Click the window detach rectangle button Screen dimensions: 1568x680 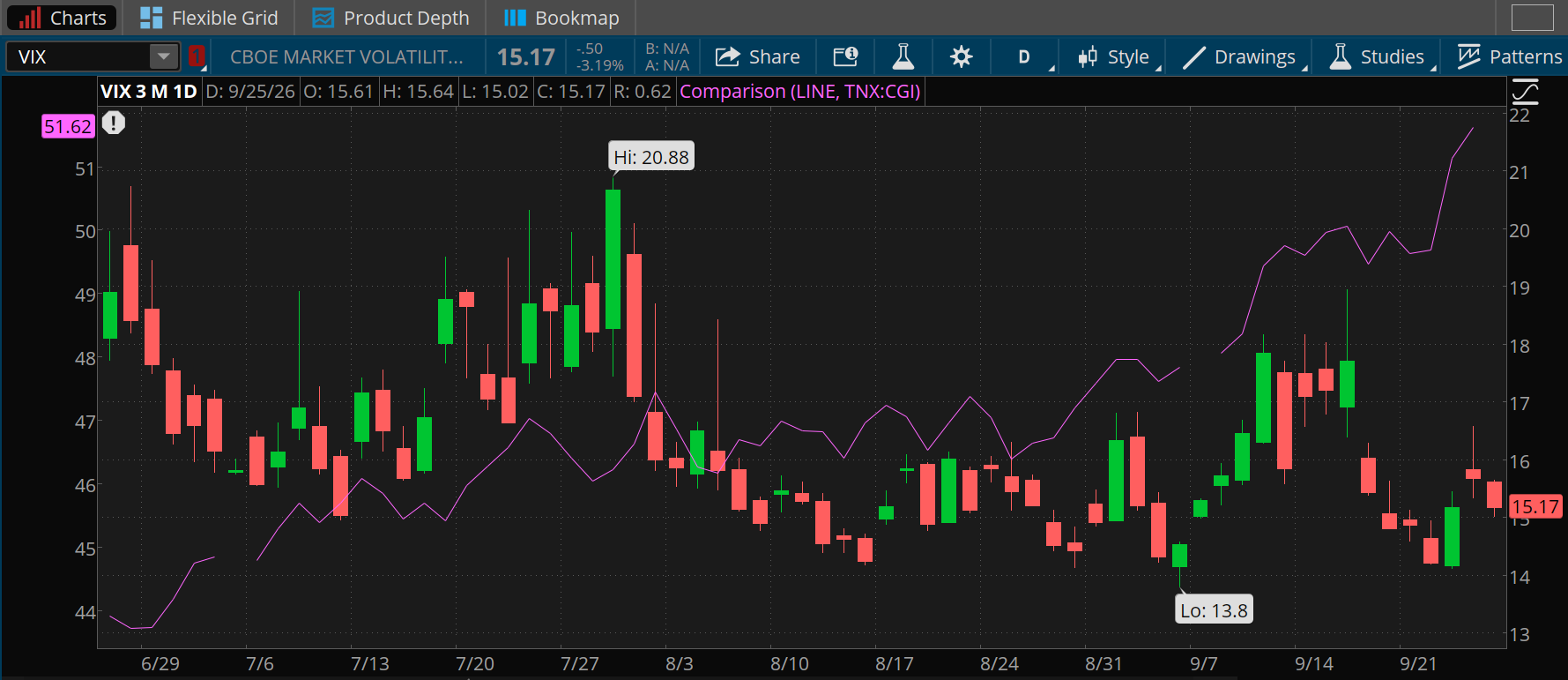click(1532, 18)
